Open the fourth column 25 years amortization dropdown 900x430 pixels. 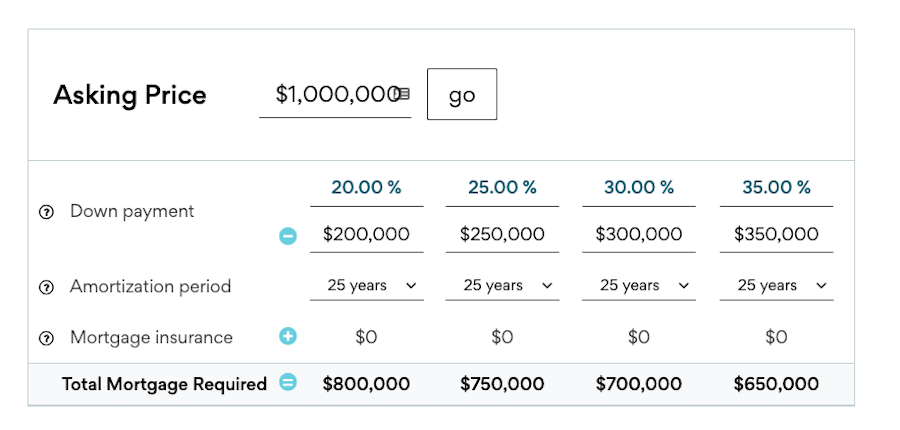[x=777, y=286]
